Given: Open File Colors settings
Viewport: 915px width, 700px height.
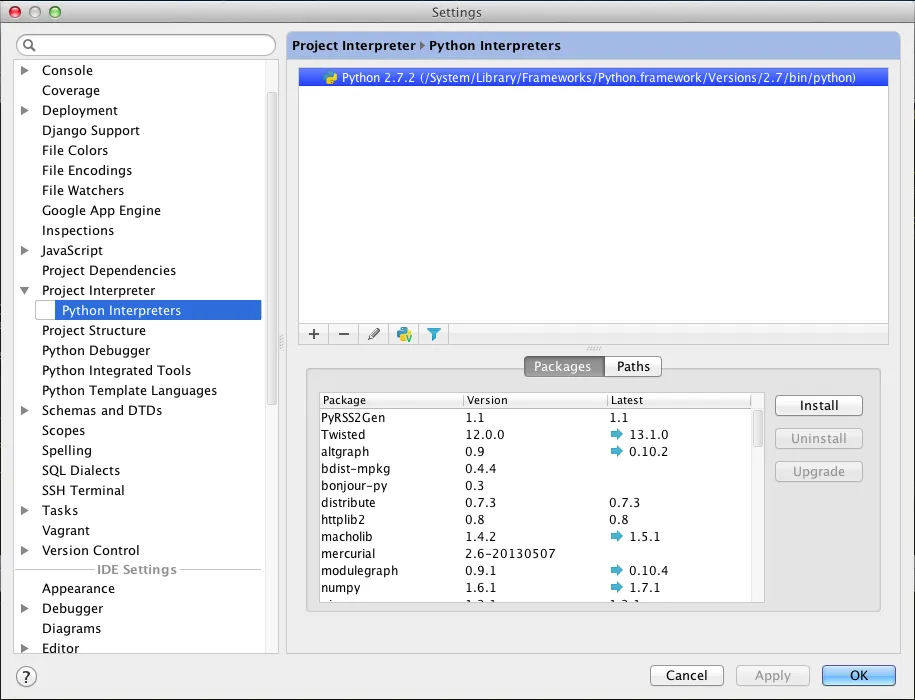Looking at the screenshot, I should [x=75, y=150].
